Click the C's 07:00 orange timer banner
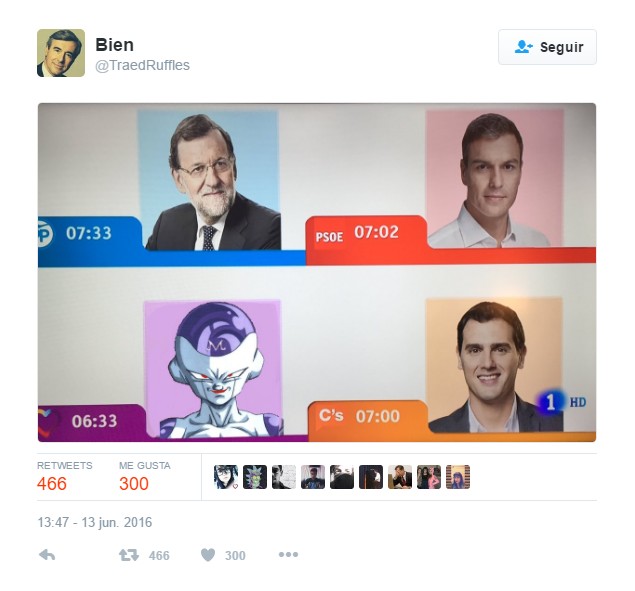 coord(367,418)
